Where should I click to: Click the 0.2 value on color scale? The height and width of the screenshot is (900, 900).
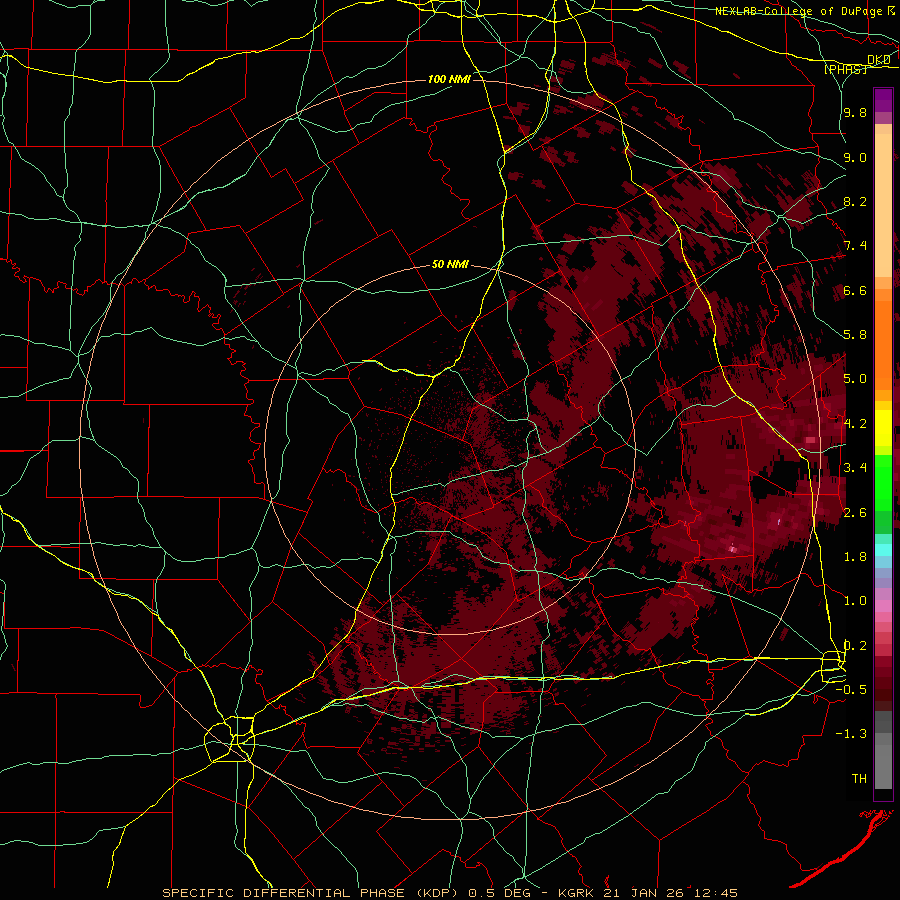855,646
